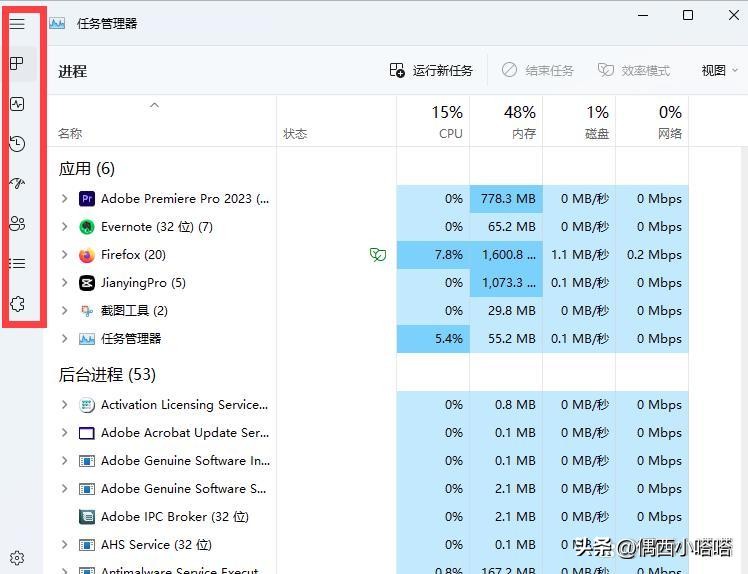The width and height of the screenshot is (748, 574).
Task: Sort by 状态 status column header
Action: pyautogui.click(x=295, y=134)
